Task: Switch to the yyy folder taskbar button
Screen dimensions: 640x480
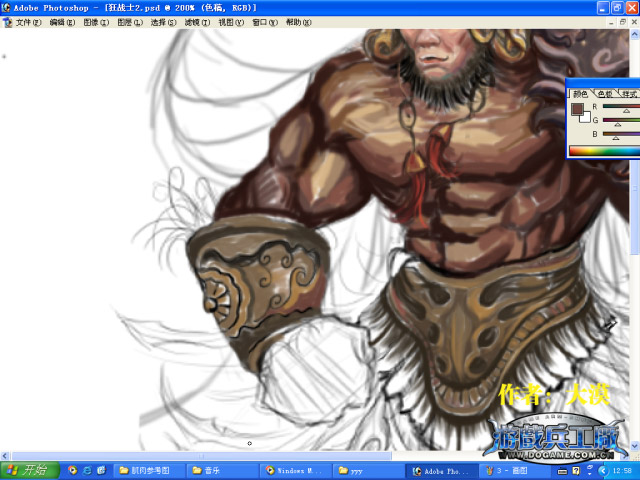Action: point(368,471)
